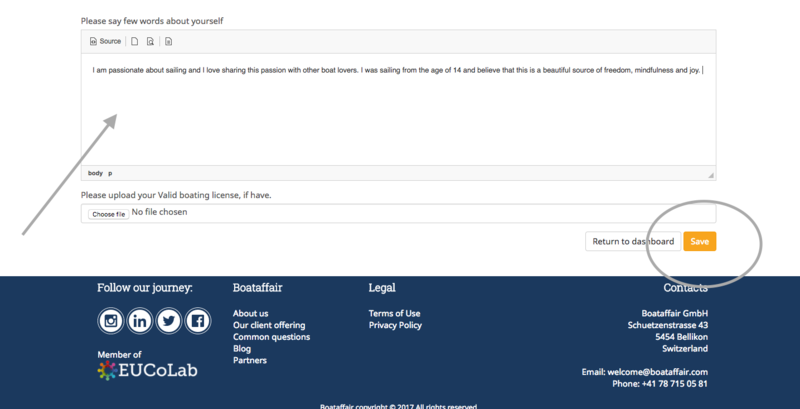The height and width of the screenshot is (409, 800).
Task: Save the profile with the orange button
Action: [699, 241]
